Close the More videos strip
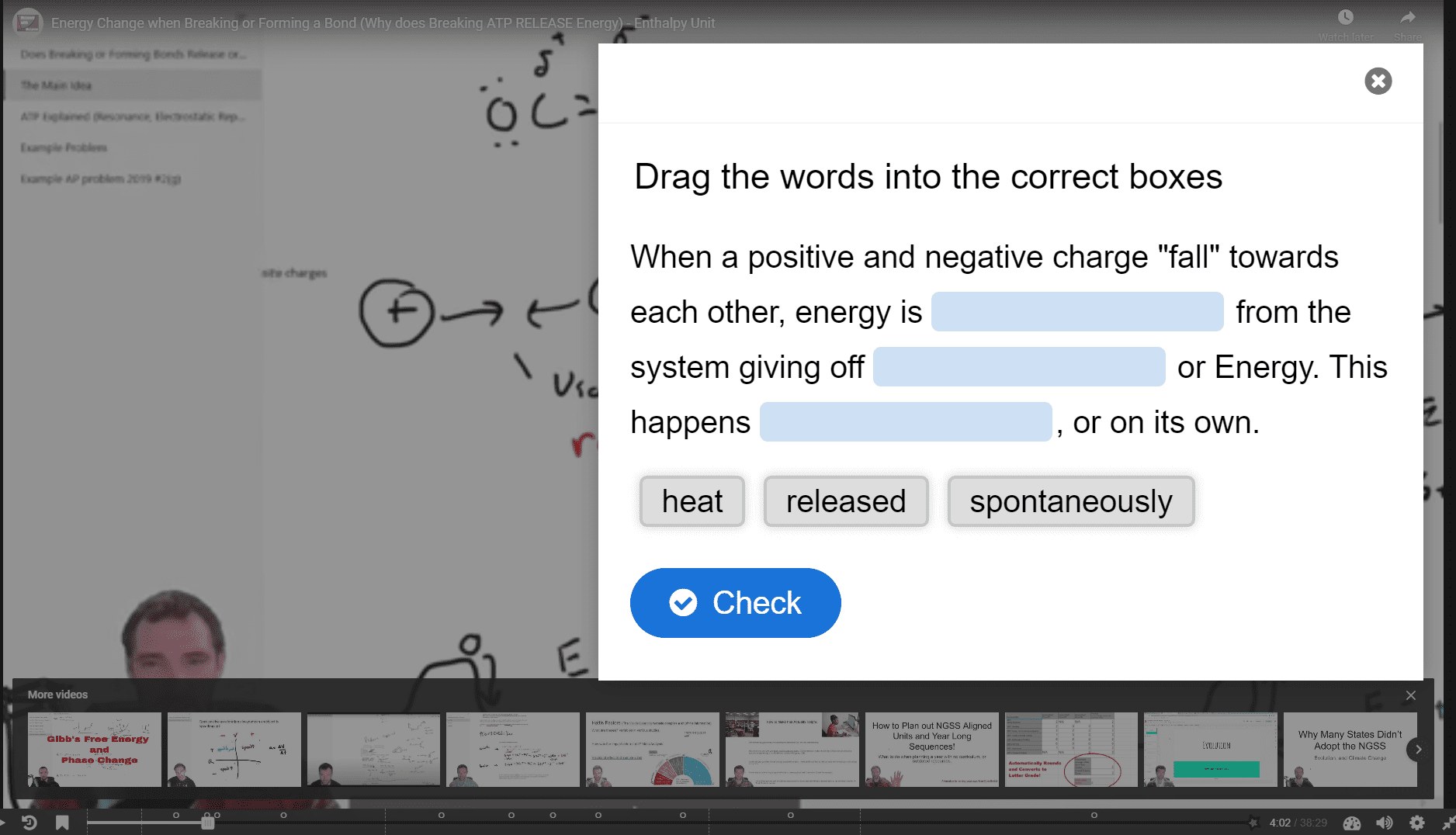 click(x=1411, y=695)
